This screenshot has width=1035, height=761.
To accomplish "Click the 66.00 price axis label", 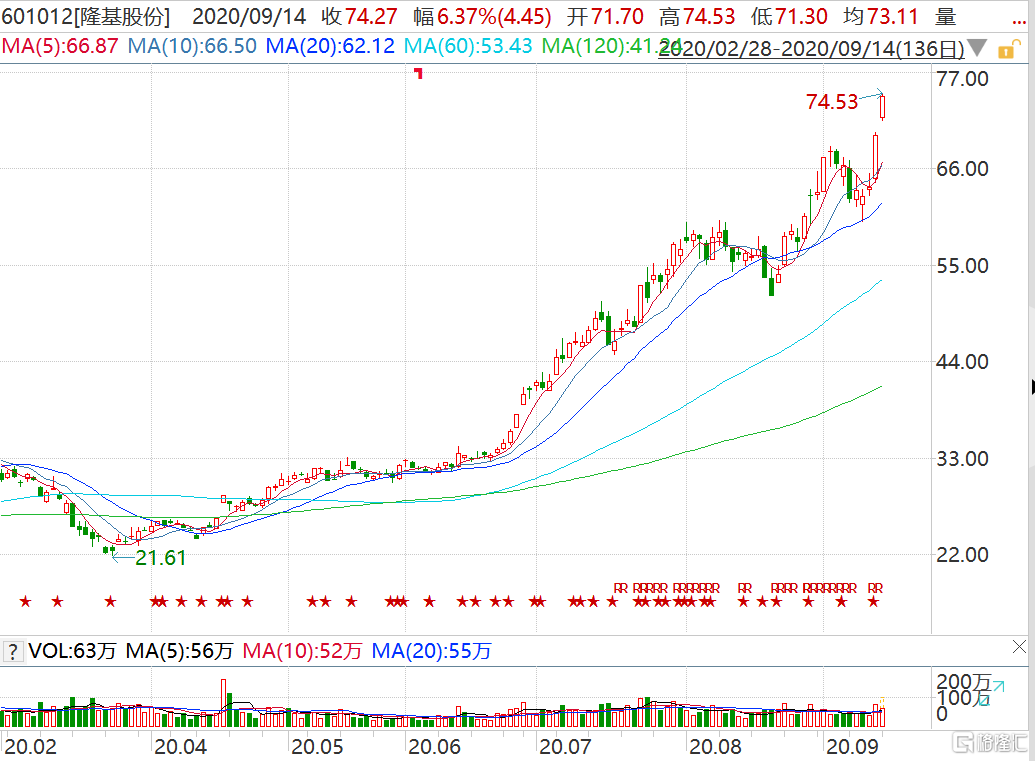I will click(x=962, y=169).
